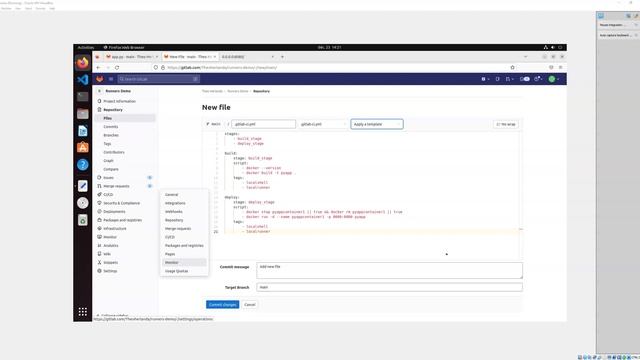
Task: Open Activities in the Ubuntu top bar
Action: (86, 47)
